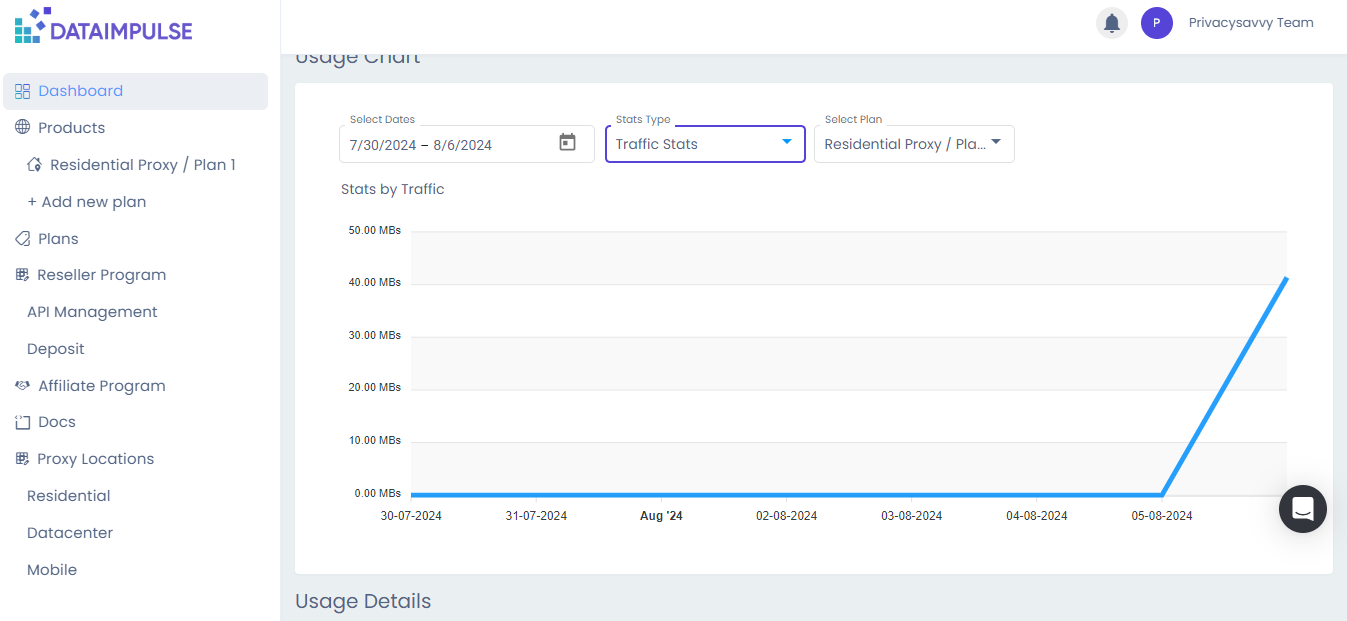Select Residential under Proxy Locations
This screenshot has width=1347, height=621.
(x=68, y=495)
